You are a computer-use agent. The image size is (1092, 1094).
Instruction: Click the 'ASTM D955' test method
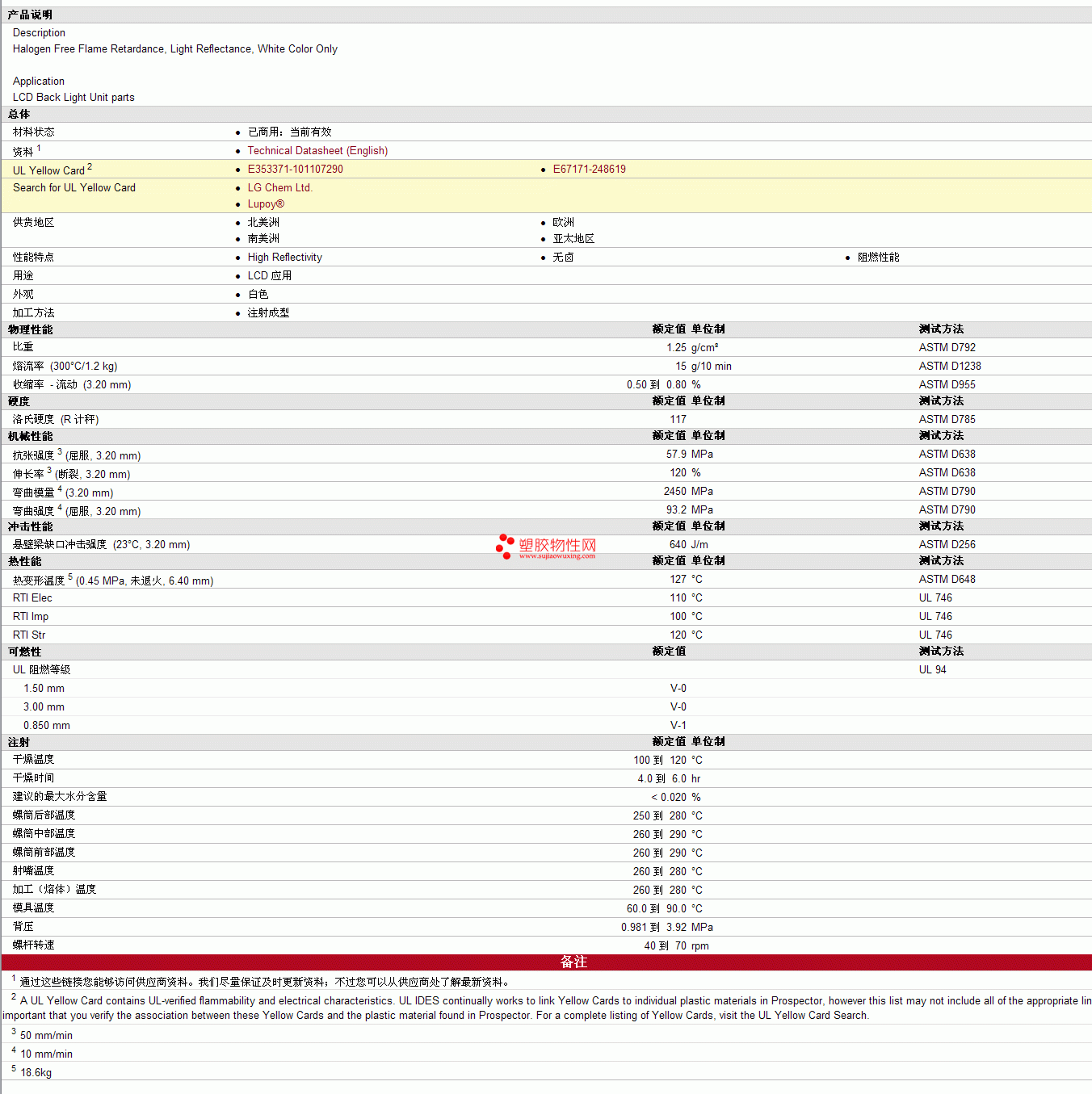click(x=947, y=384)
